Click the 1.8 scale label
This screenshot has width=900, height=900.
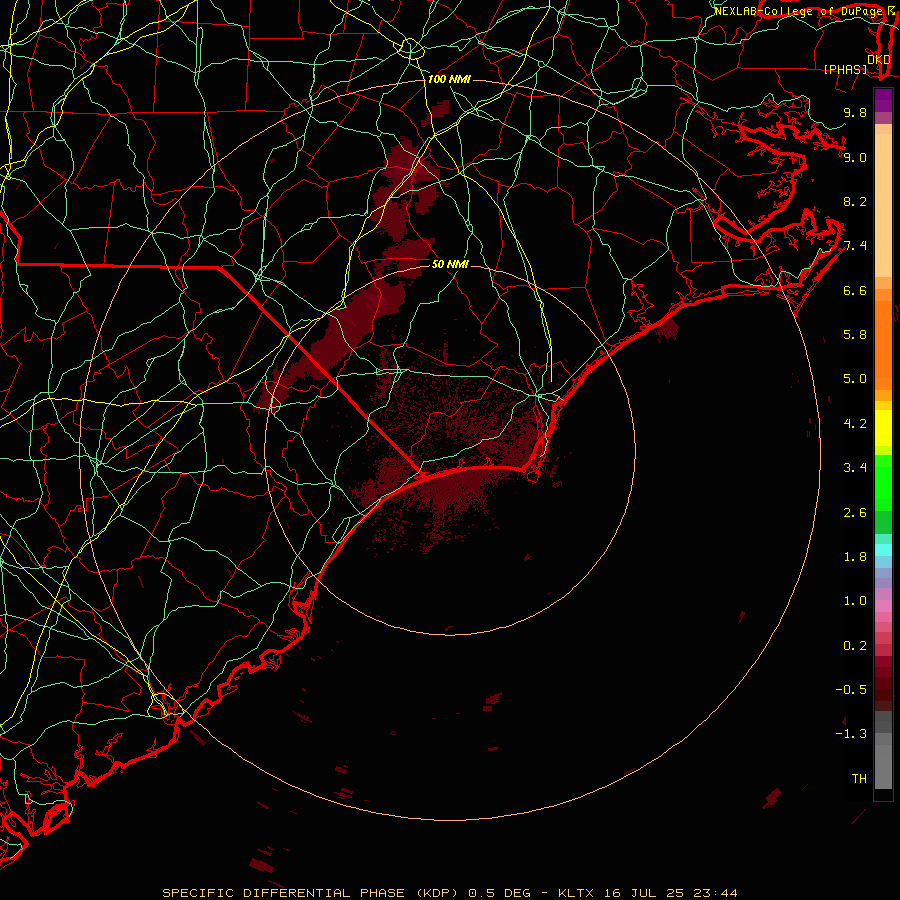coord(855,557)
